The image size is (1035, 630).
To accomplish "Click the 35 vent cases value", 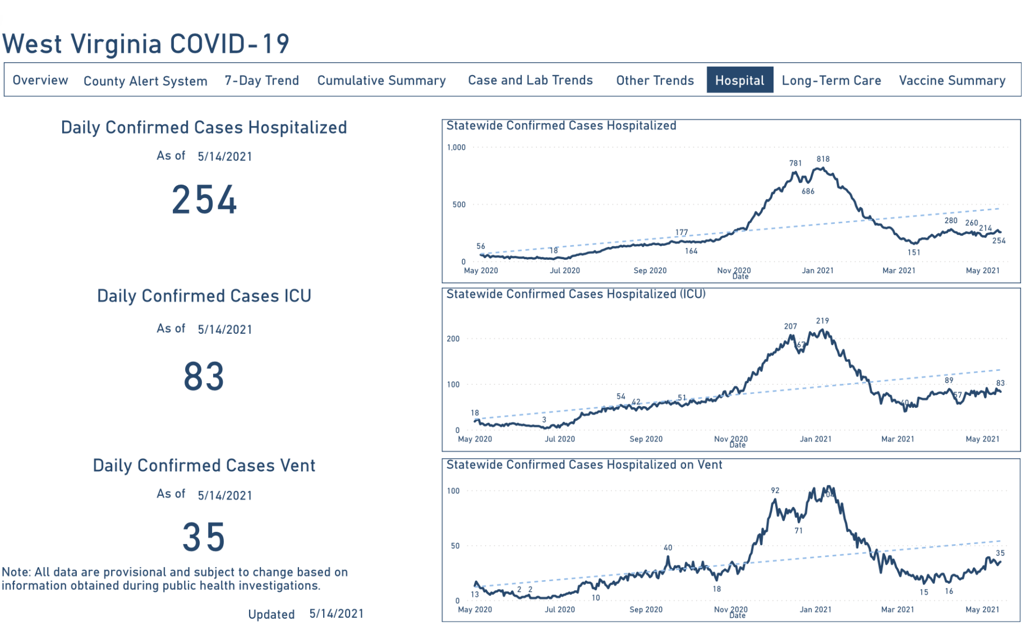I will tap(204, 538).
